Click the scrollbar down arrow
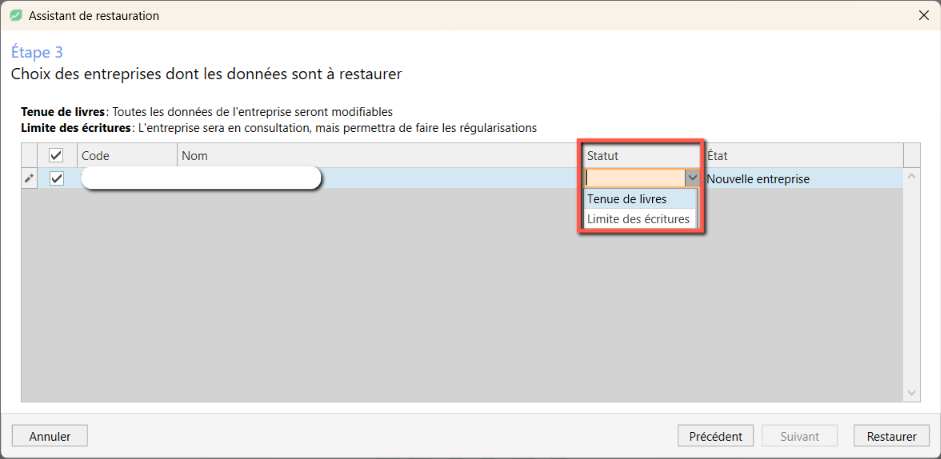Viewport: 941px width, 459px height. coord(912,394)
